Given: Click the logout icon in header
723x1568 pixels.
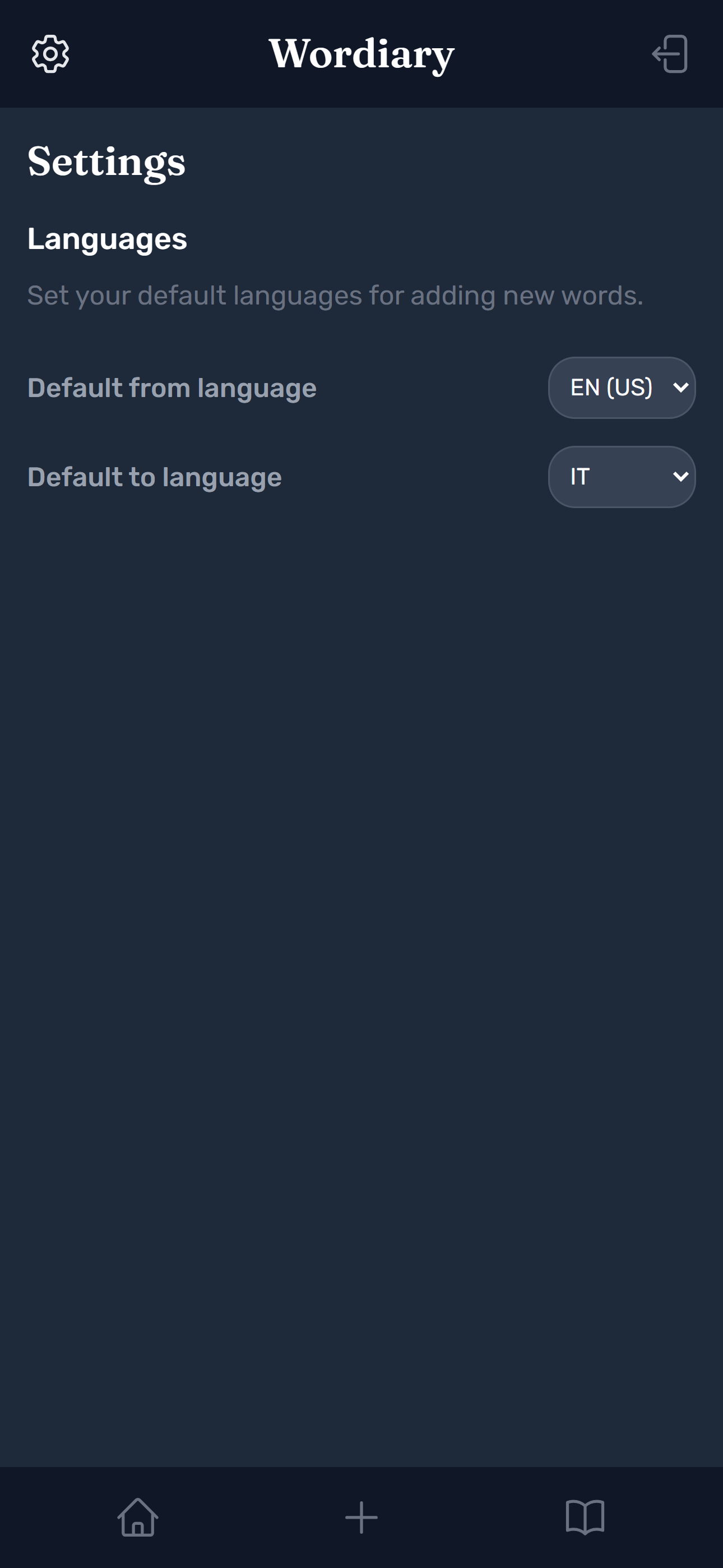Looking at the screenshot, I should pos(670,54).
